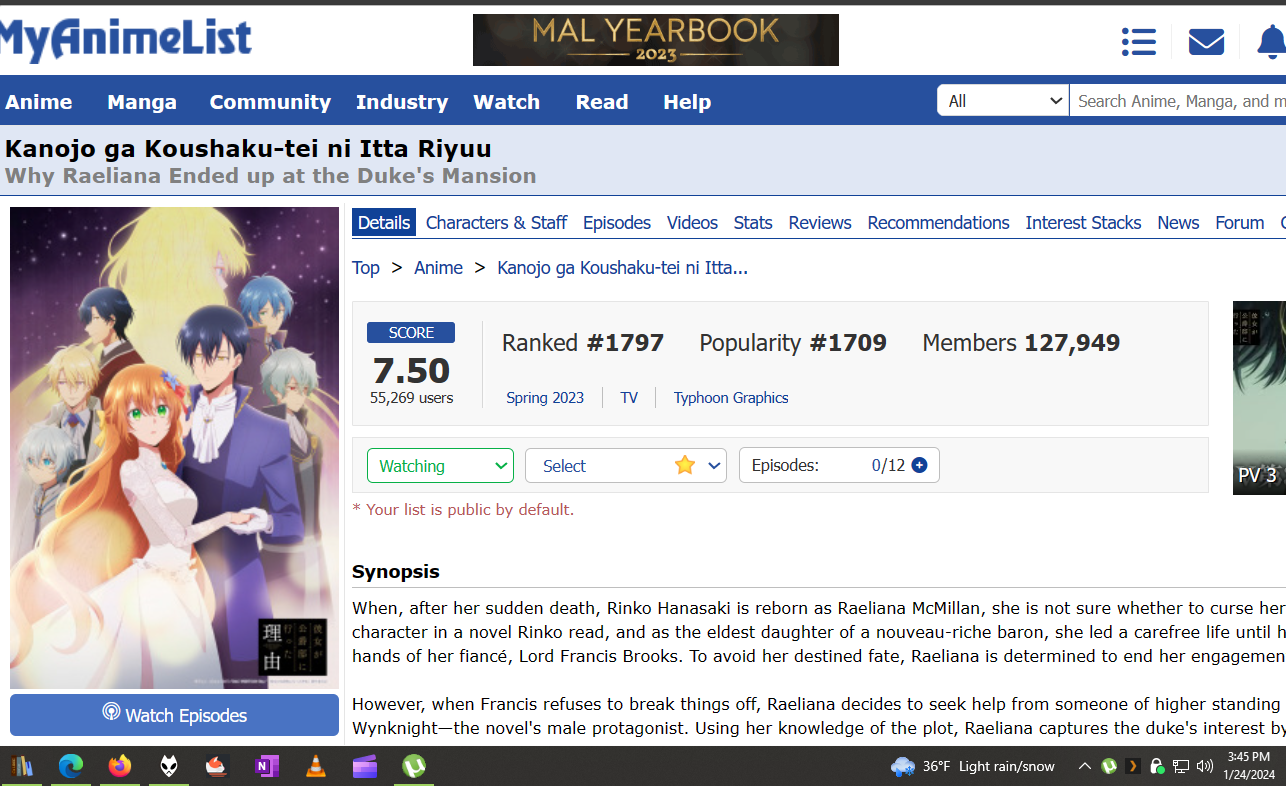Screen dimensions: 1286x786
Task: Open the Watching status dropdown
Action: coord(440,465)
